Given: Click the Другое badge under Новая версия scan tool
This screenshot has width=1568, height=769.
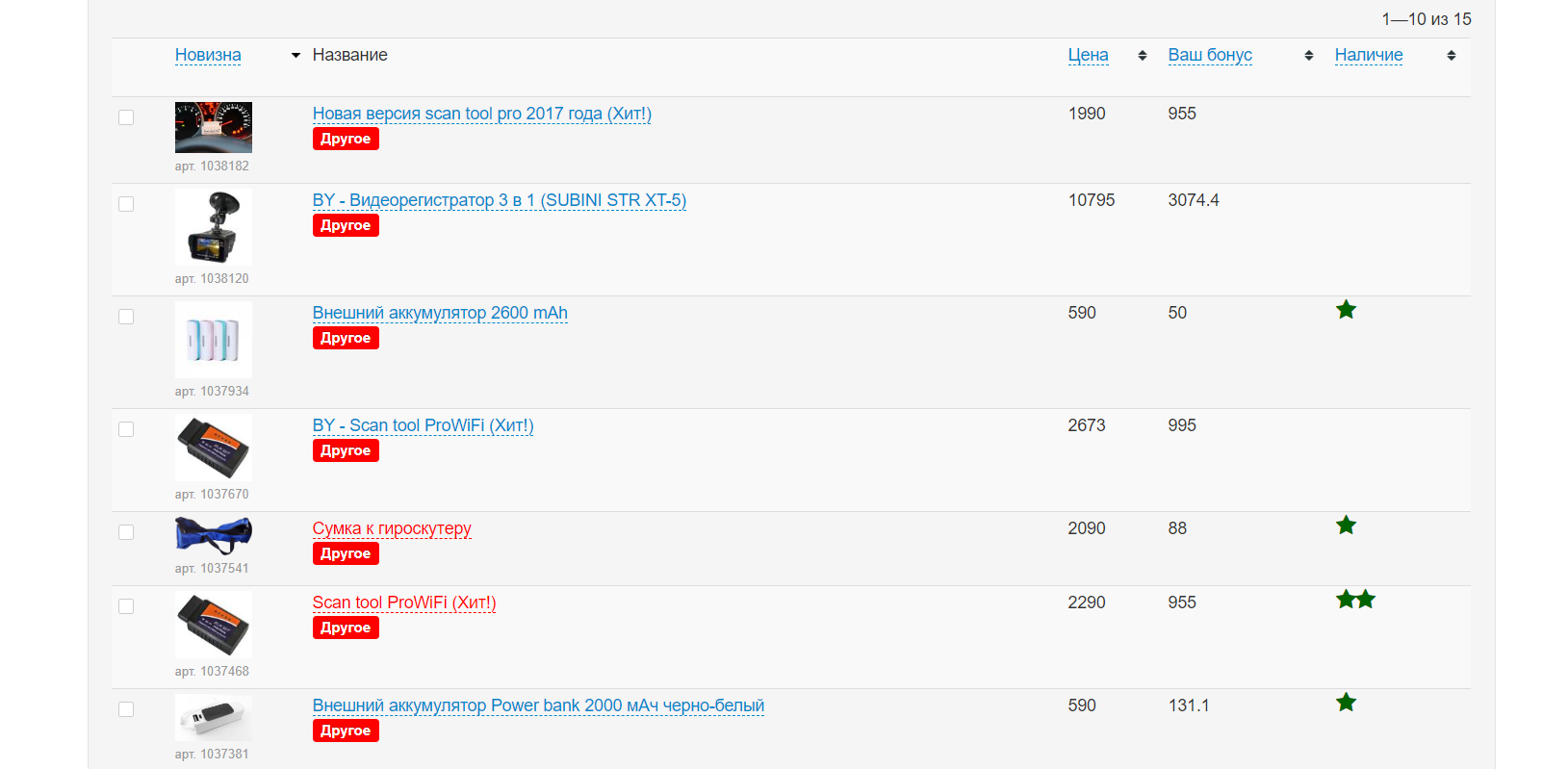Looking at the screenshot, I should (x=346, y=139).
